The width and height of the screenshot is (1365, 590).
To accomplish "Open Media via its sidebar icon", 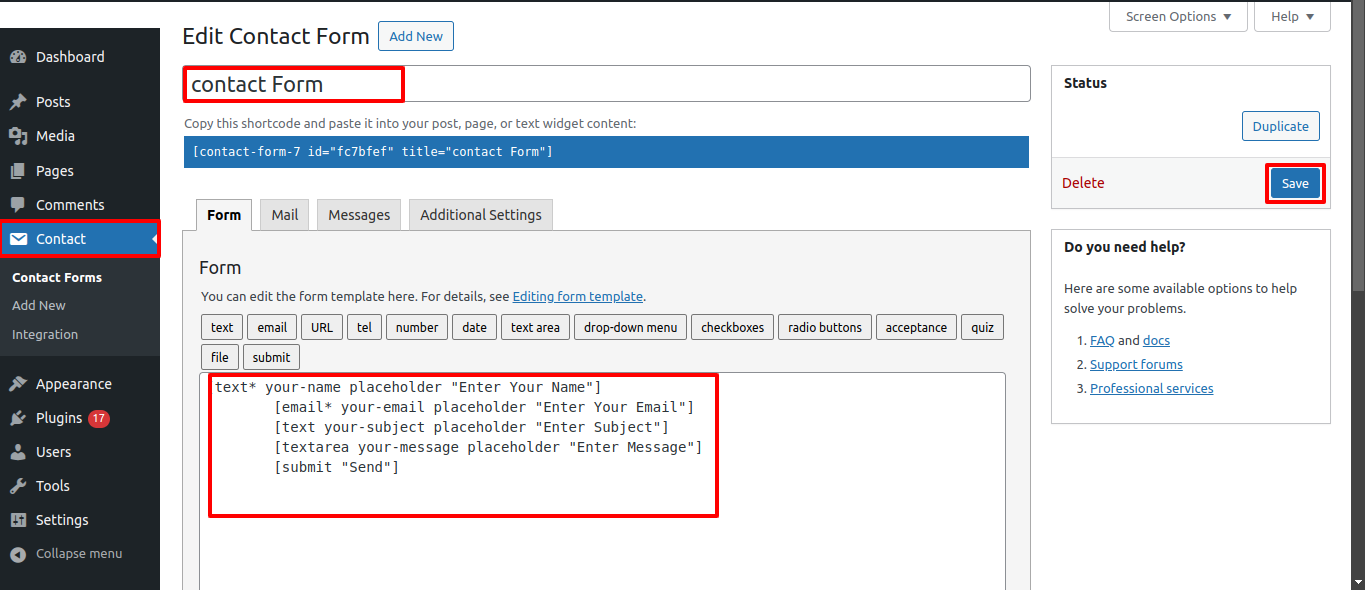I will pyautogui.click(x=18, y=136).
